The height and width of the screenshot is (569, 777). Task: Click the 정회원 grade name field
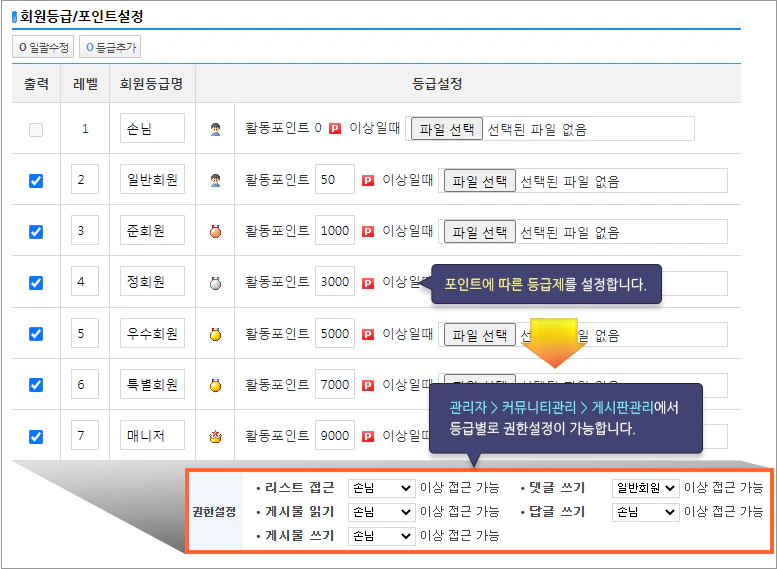click(x=152, y=281)
